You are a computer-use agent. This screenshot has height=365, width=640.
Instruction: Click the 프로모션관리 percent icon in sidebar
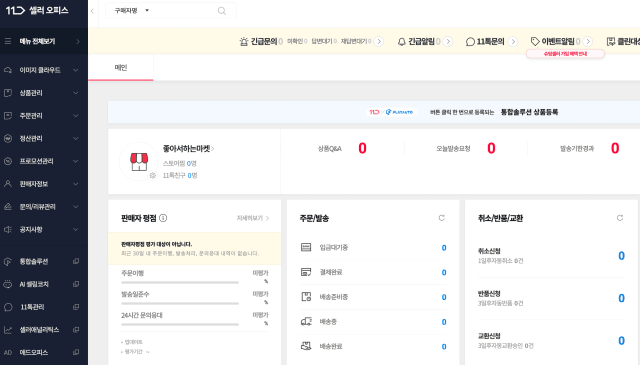8,161
